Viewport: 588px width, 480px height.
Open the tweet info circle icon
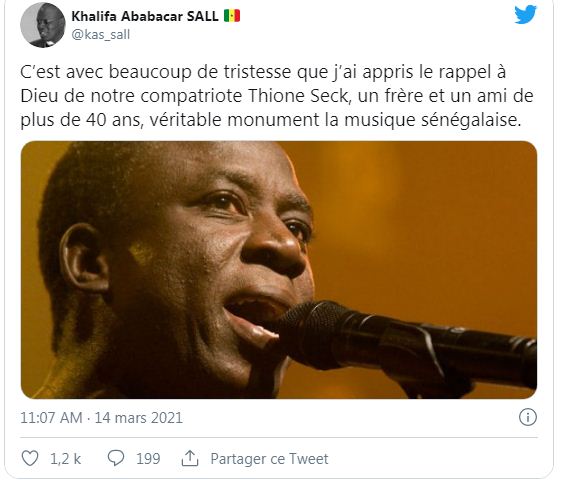[528, 417]
